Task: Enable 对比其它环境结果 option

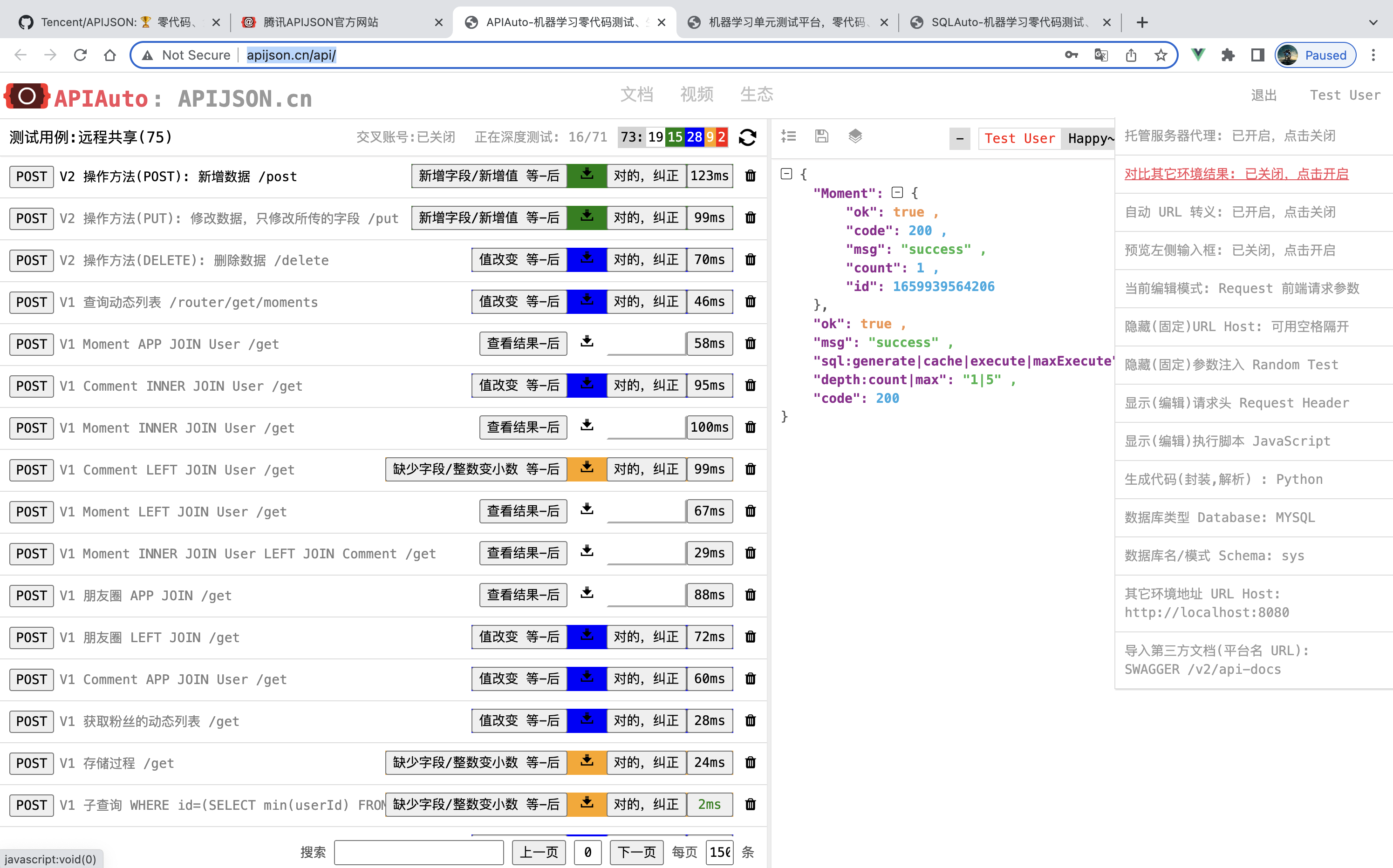Action: (1236, 174)
